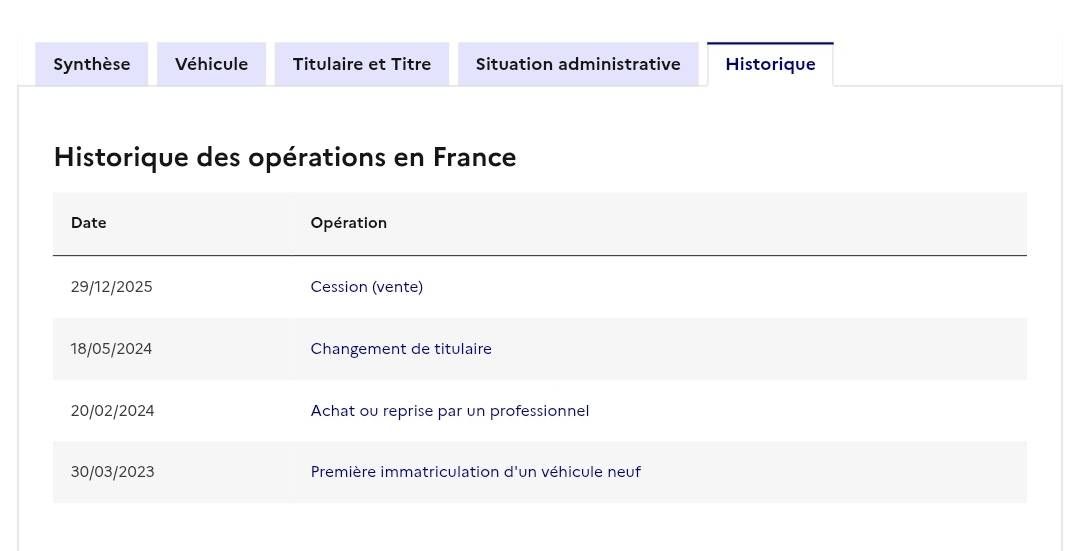Click the word France in the heading

(x=474, y=157)
